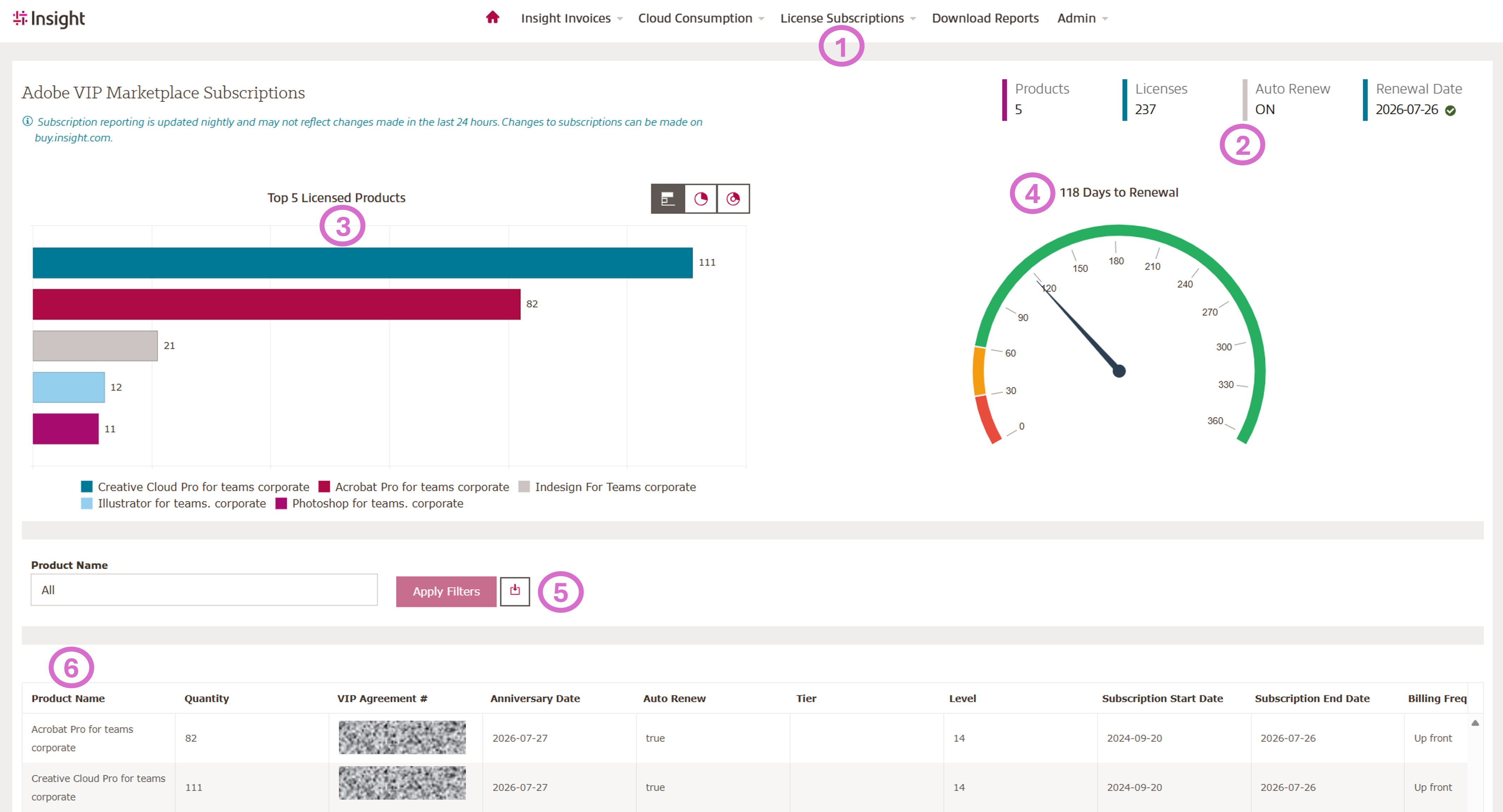The height and width of the screenshot is (812, 1503).
Task: Click the Products count of 5
Action: coord(1018,110)
